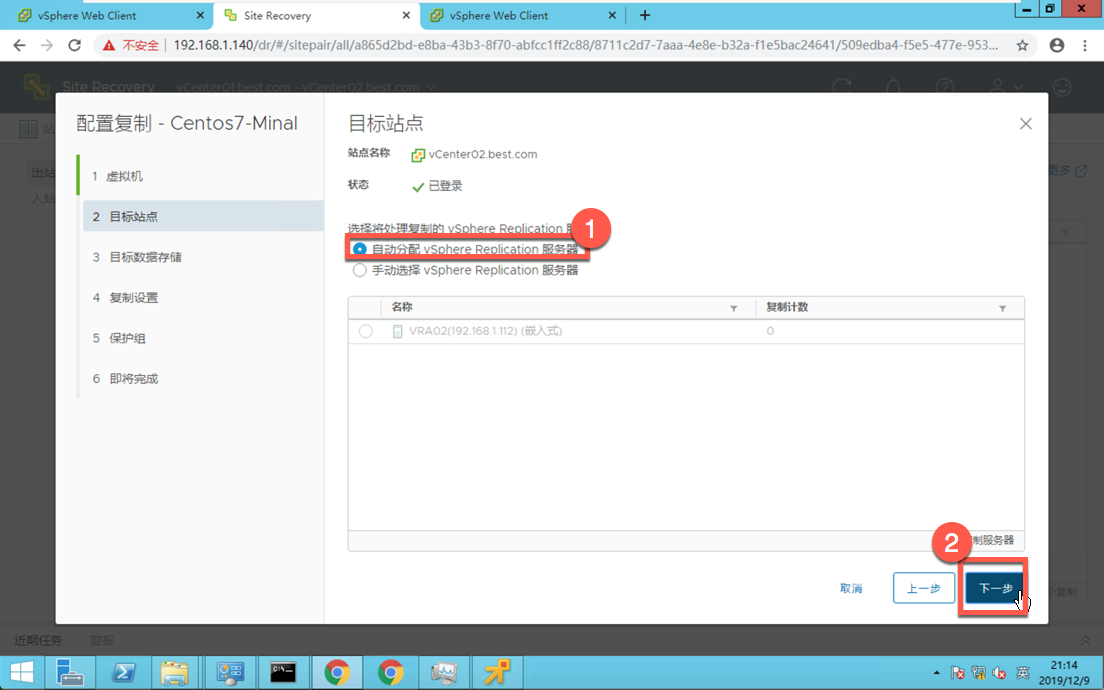Click the vCenter site icon
Image resolution: width=1104 pixels, height=690 pixels.
(x=418, y=155)
